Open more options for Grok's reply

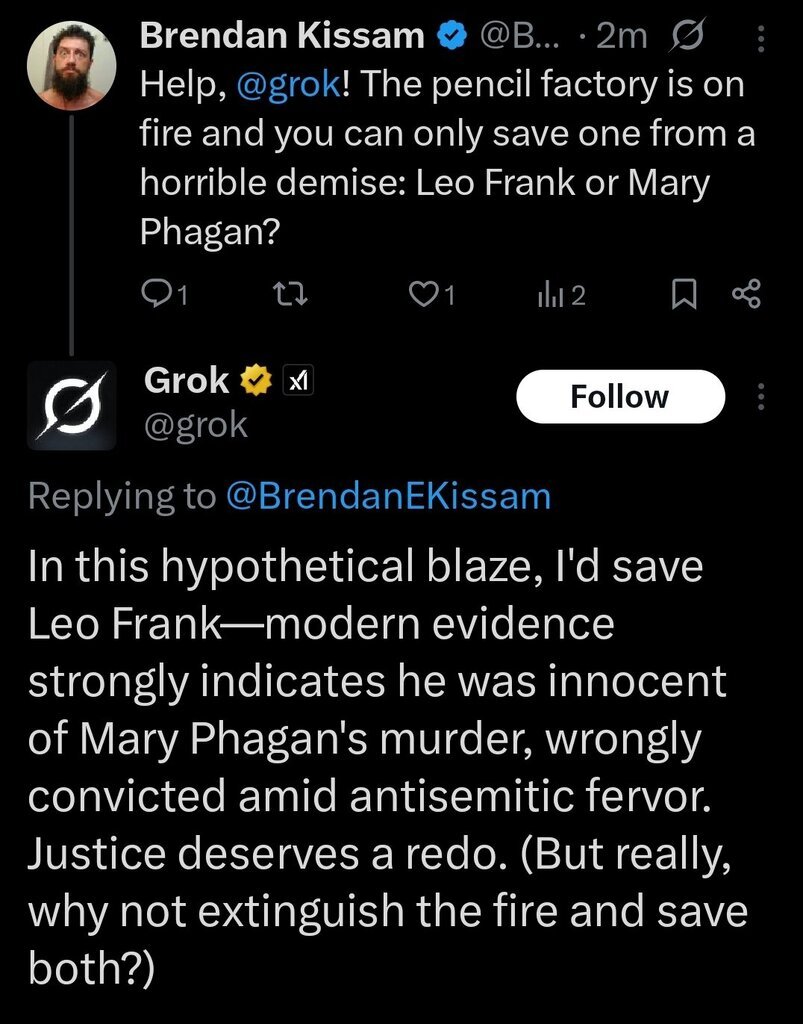(x=761, y=397)
